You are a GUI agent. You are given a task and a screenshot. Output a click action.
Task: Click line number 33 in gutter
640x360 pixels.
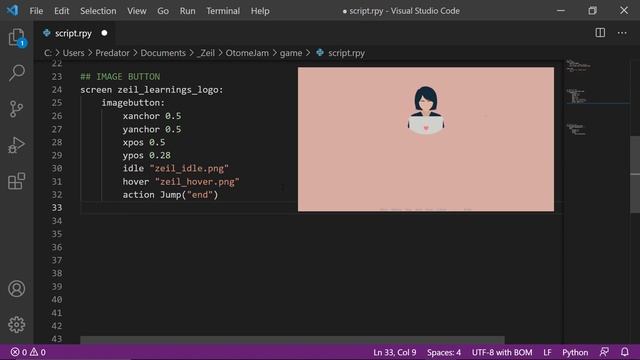pyautogui.click(x=57, y=208)
